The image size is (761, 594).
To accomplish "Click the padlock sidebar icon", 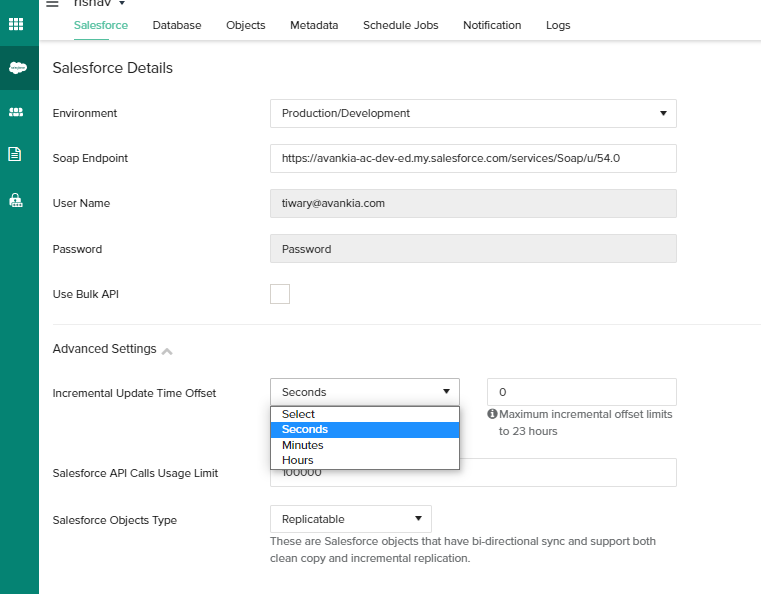I will pyautogui.click(x=16, y=200).
